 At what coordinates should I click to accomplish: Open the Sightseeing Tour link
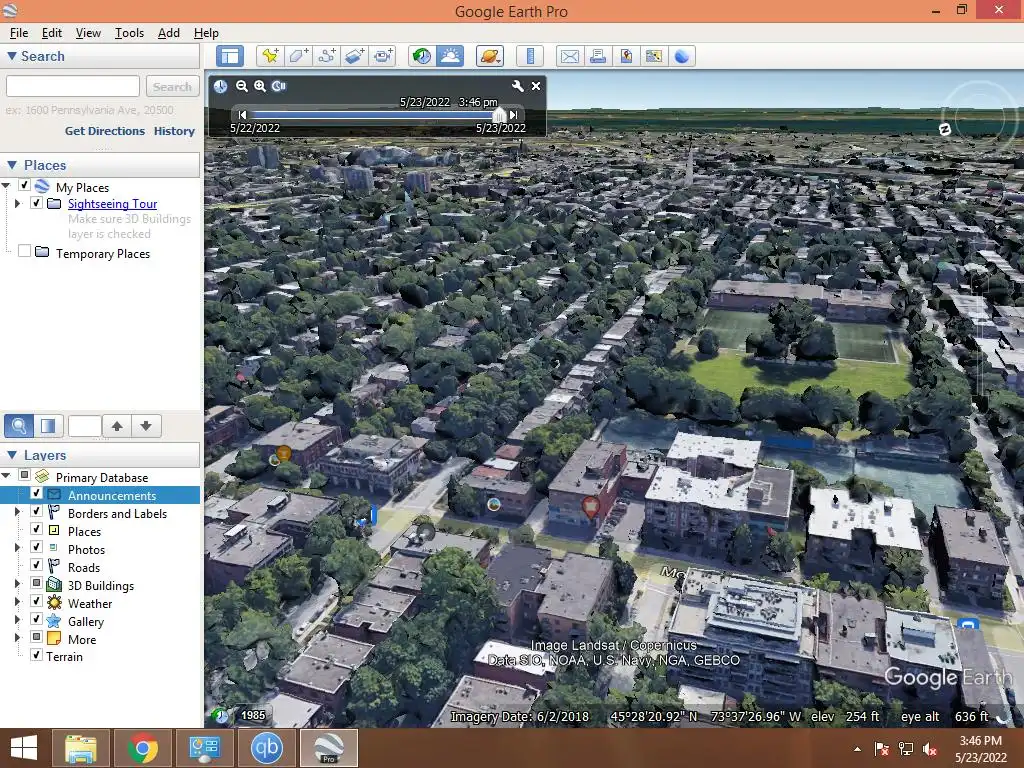(x=112, y=204)
